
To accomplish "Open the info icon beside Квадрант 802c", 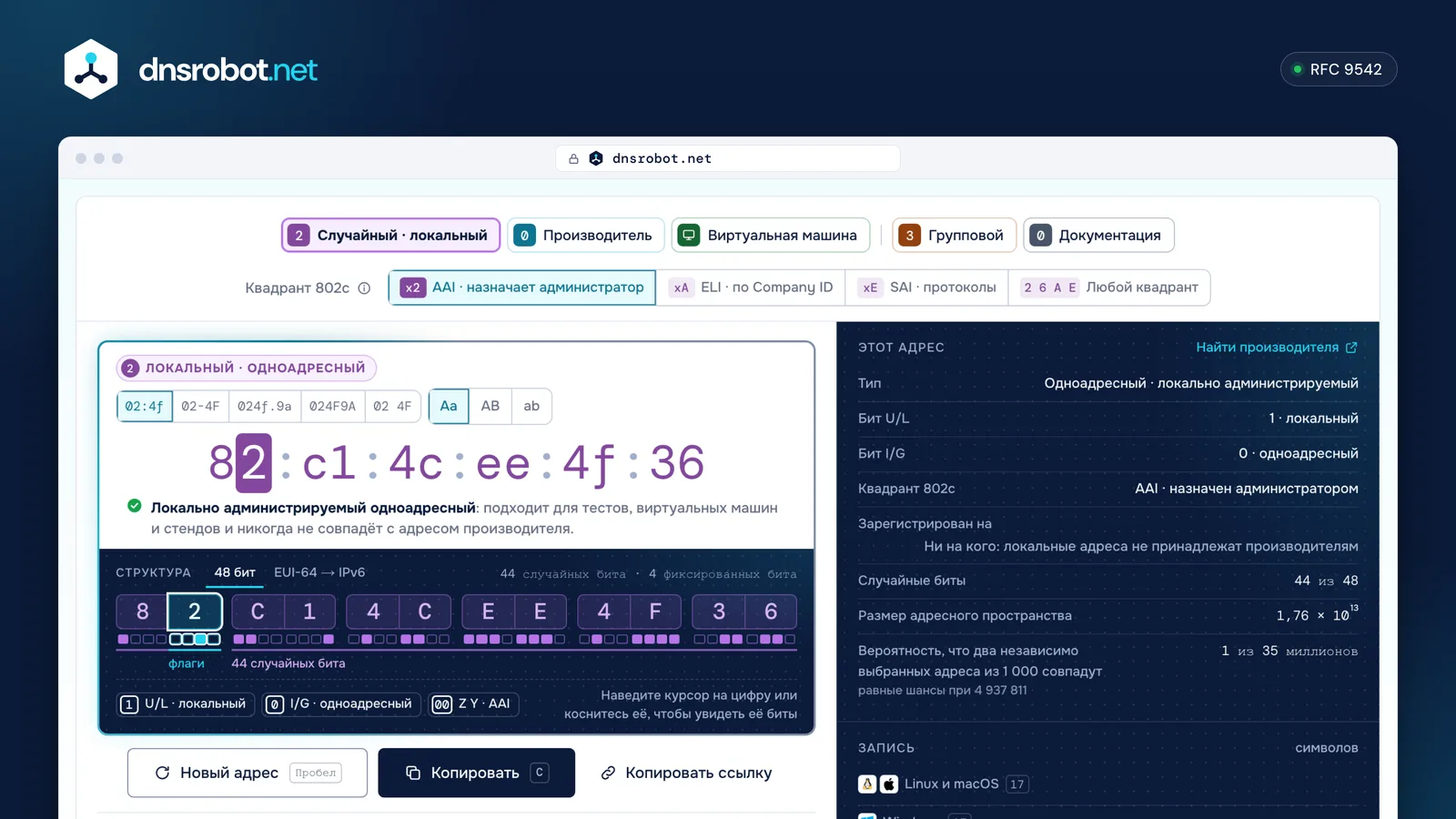I will pyautogui.click(x=364, y=288).
